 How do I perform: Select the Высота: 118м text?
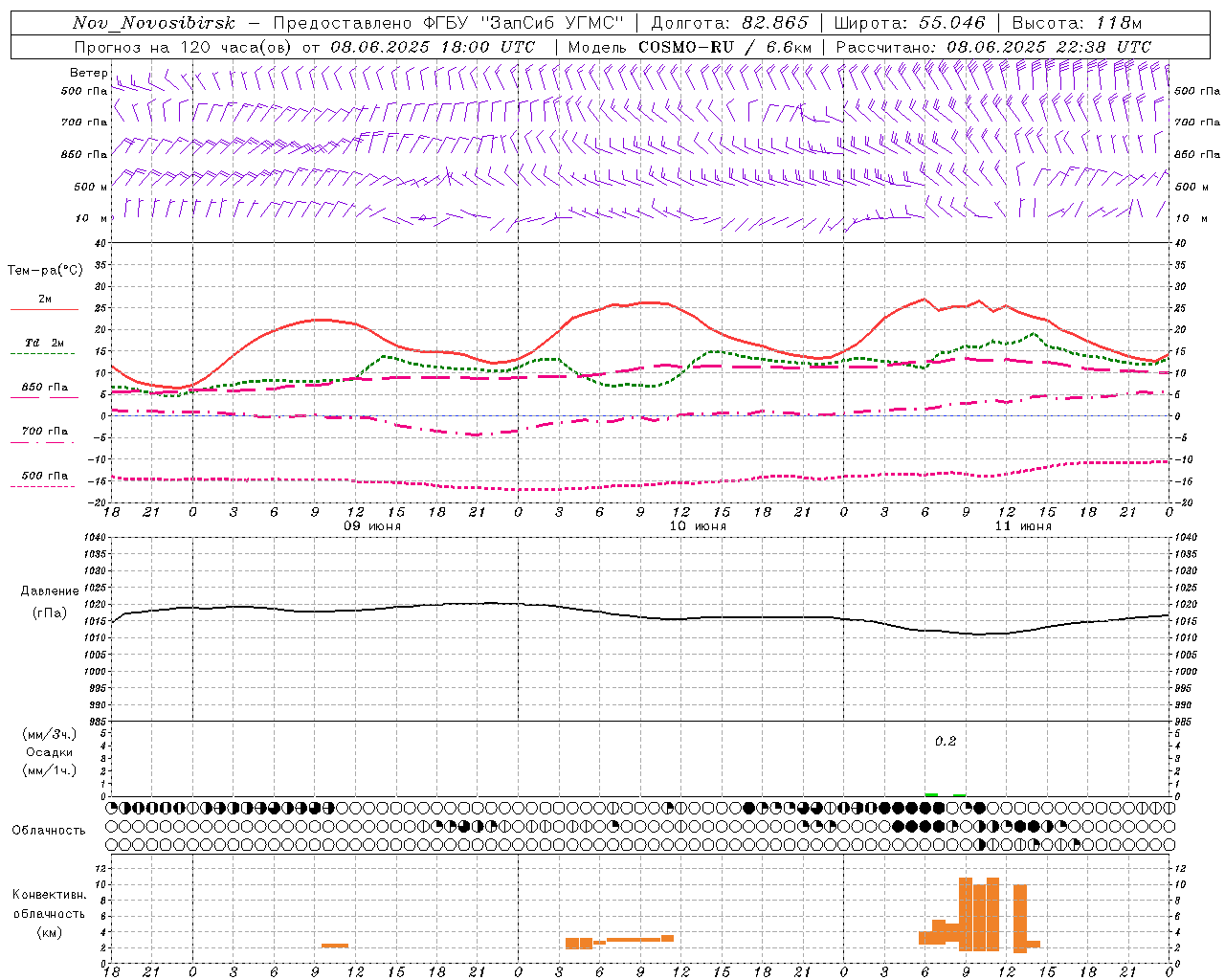click(1077, 23)
